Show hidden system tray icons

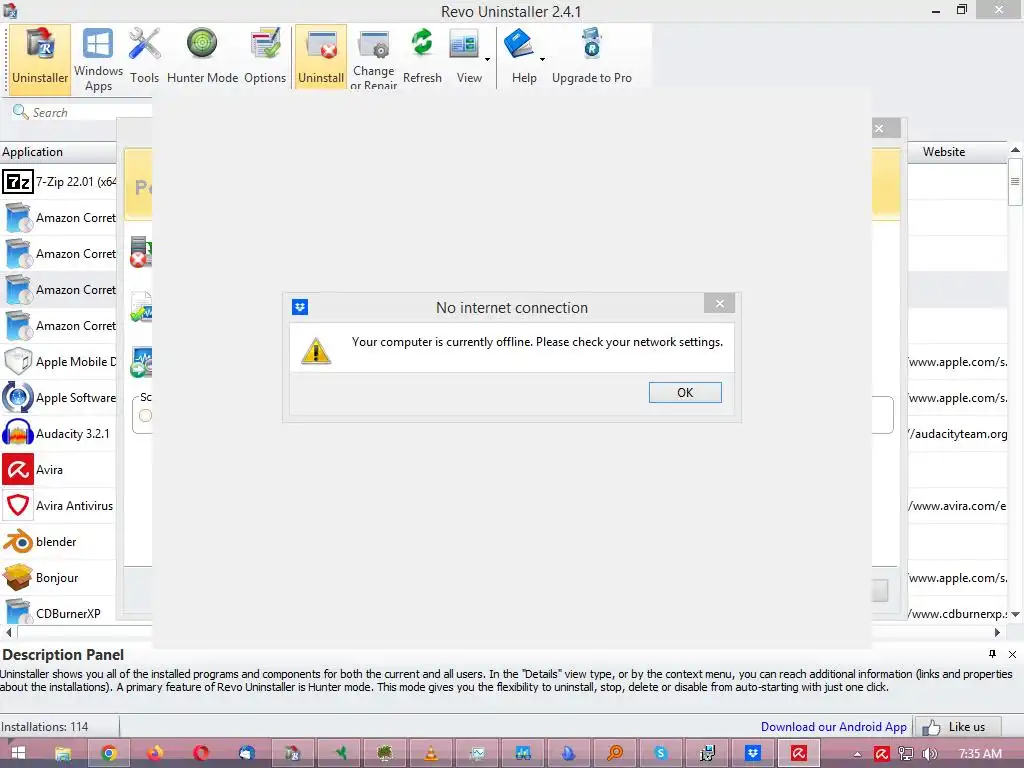[857, 754]
